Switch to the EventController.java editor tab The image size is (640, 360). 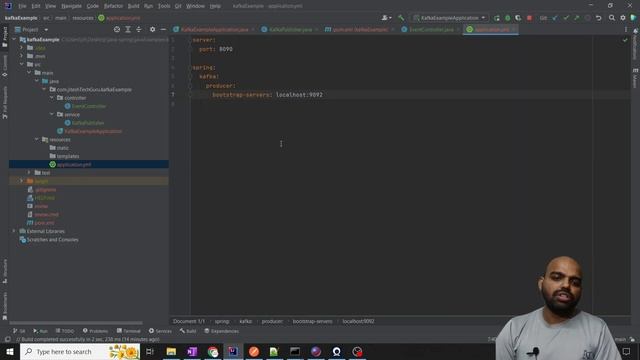[x=431, y=29]
